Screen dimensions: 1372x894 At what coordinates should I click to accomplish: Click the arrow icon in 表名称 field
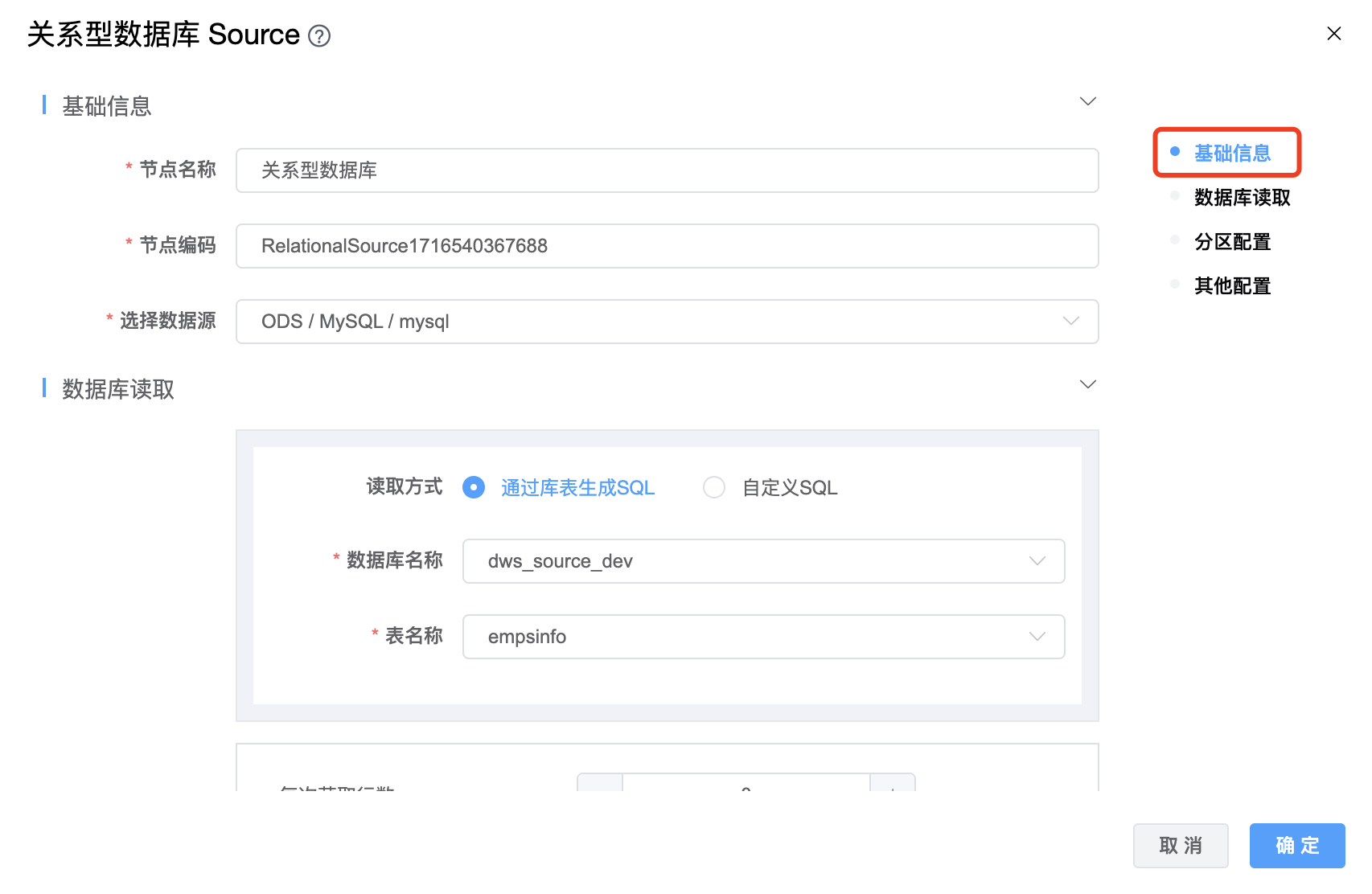(1037, 637)
